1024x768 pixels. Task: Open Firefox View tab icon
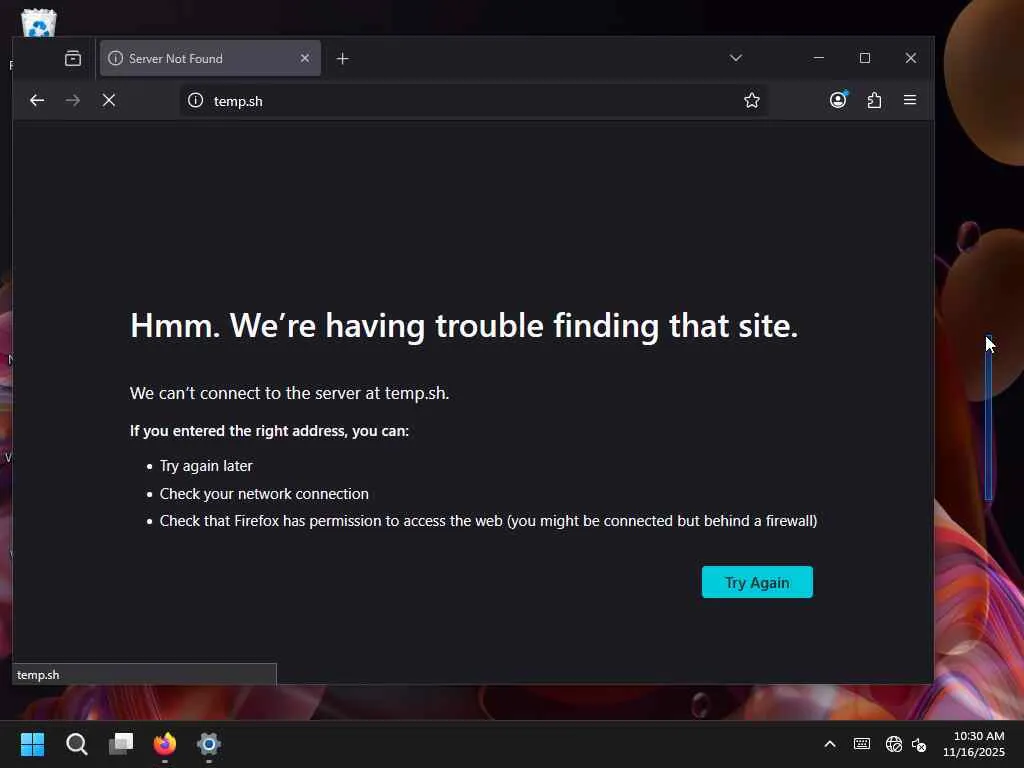(73, 59)
